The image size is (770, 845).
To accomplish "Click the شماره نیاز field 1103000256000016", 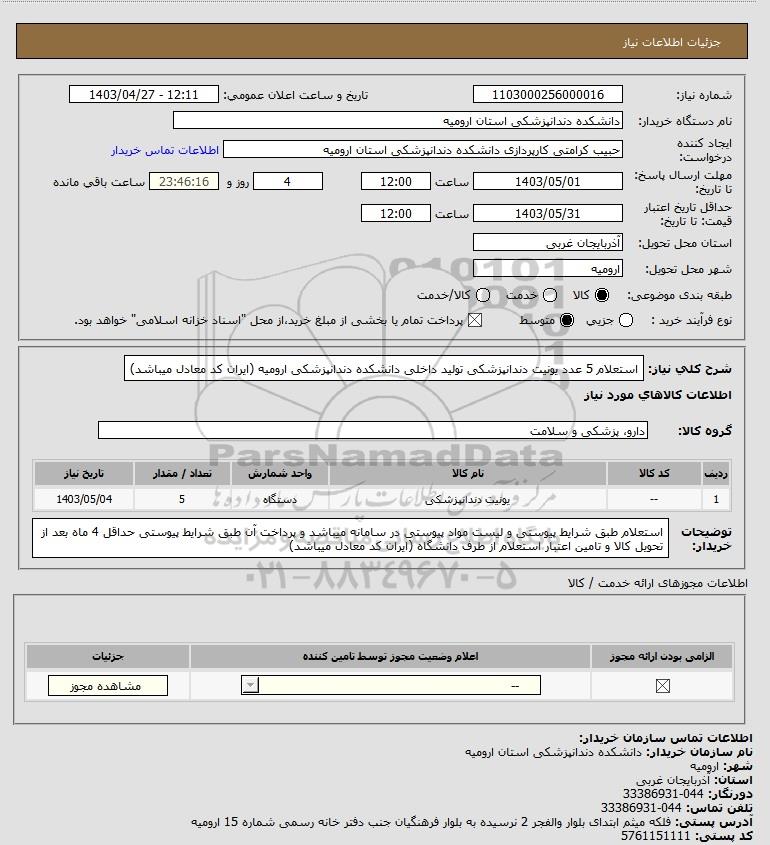I will click(547, 94).
